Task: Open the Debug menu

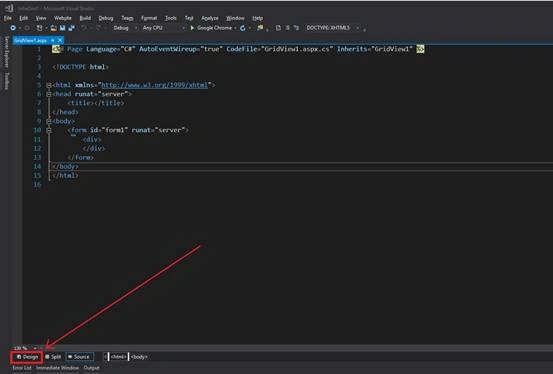Action: coord(106,18)
